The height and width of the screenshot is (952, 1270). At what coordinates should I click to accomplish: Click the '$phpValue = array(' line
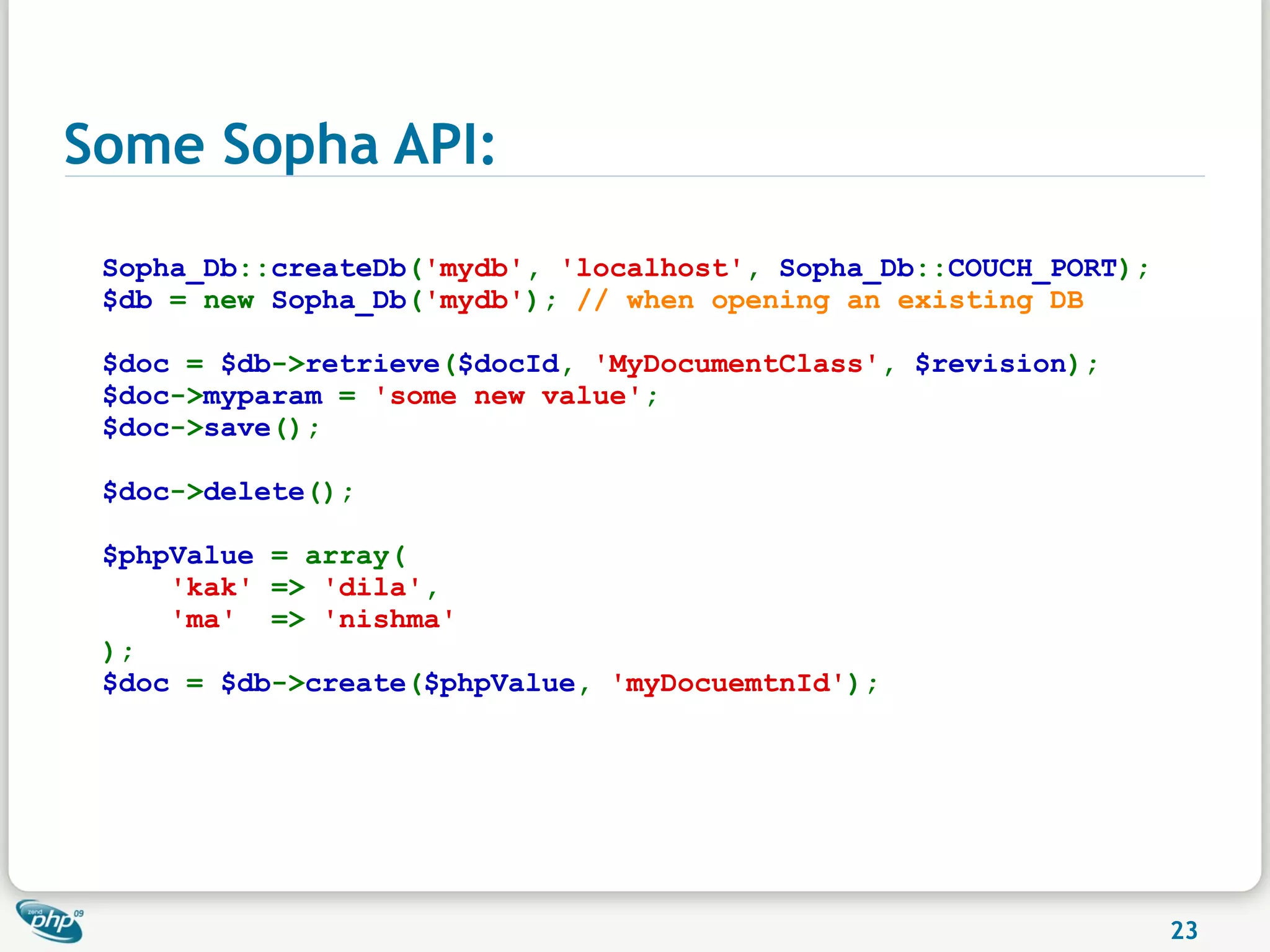coord(254,557)
